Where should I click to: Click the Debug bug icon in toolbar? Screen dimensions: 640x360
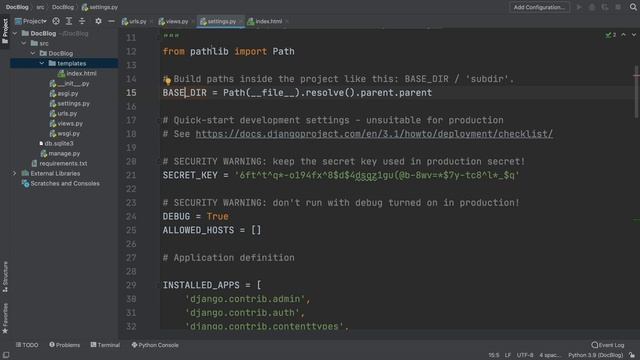[592, 7]
